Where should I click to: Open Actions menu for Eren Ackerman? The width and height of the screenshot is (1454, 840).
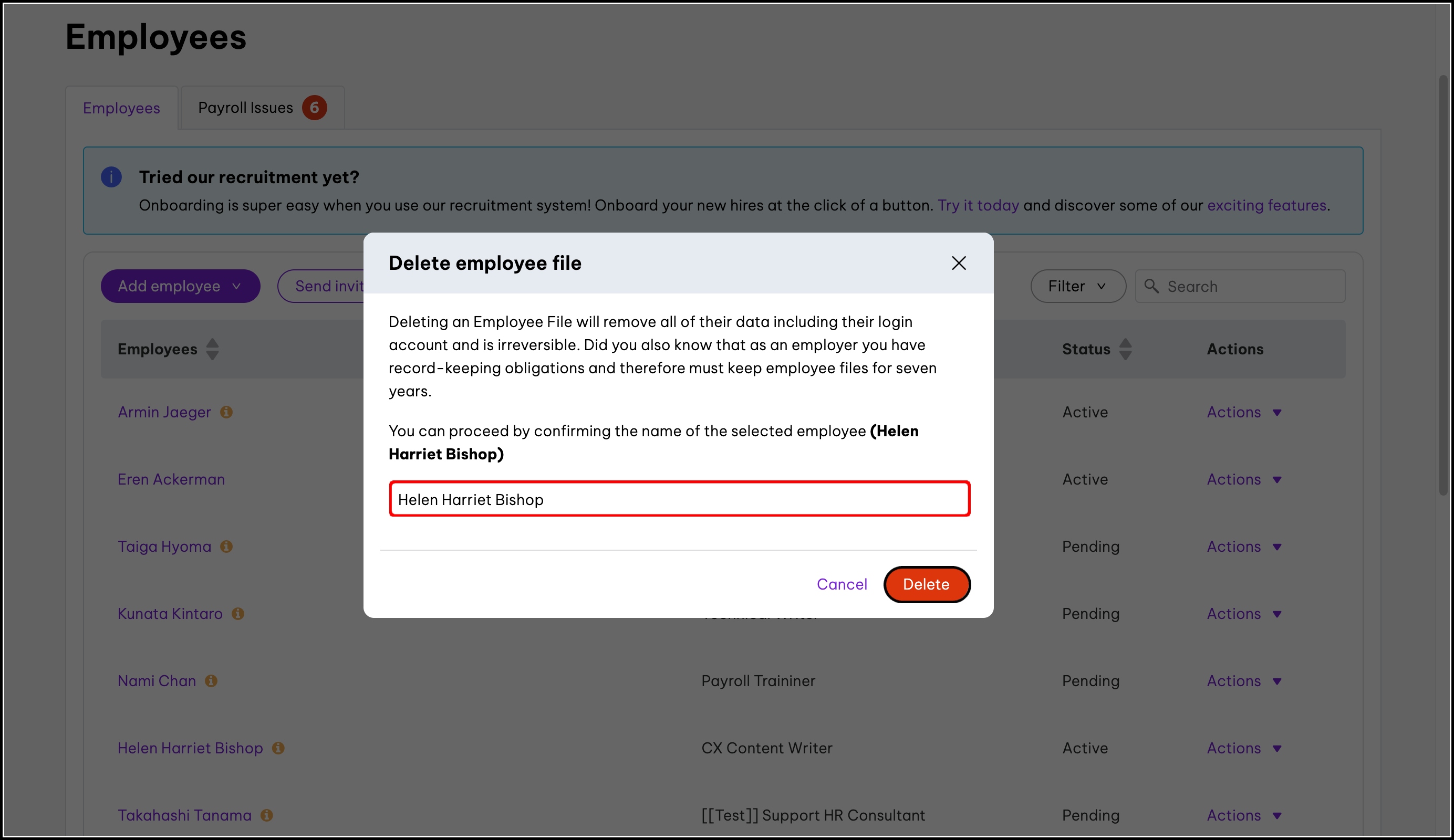click(1243, 479)
